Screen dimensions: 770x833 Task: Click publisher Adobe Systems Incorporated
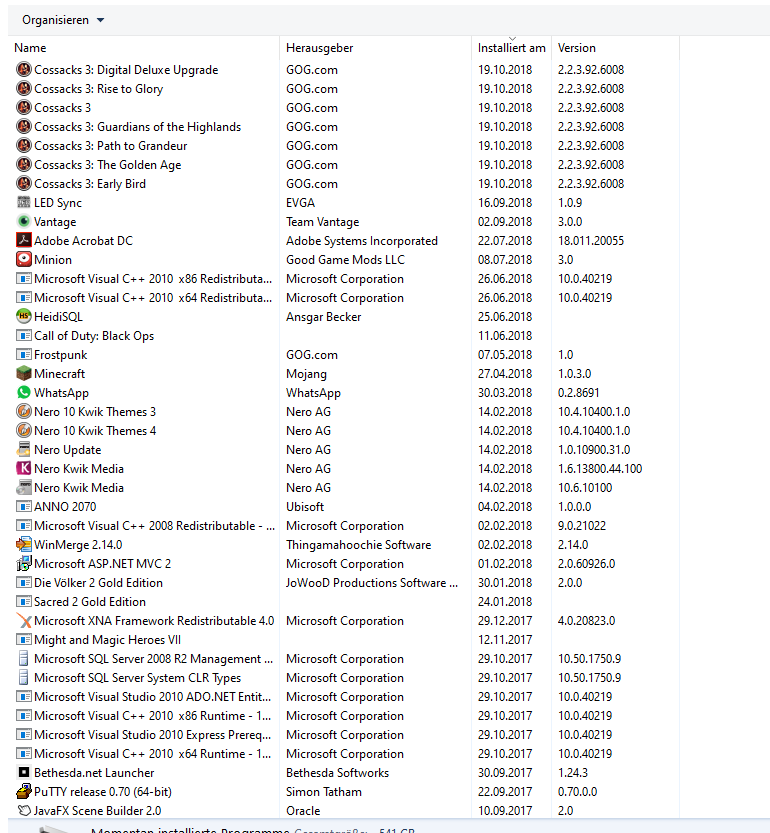point(362,241)
